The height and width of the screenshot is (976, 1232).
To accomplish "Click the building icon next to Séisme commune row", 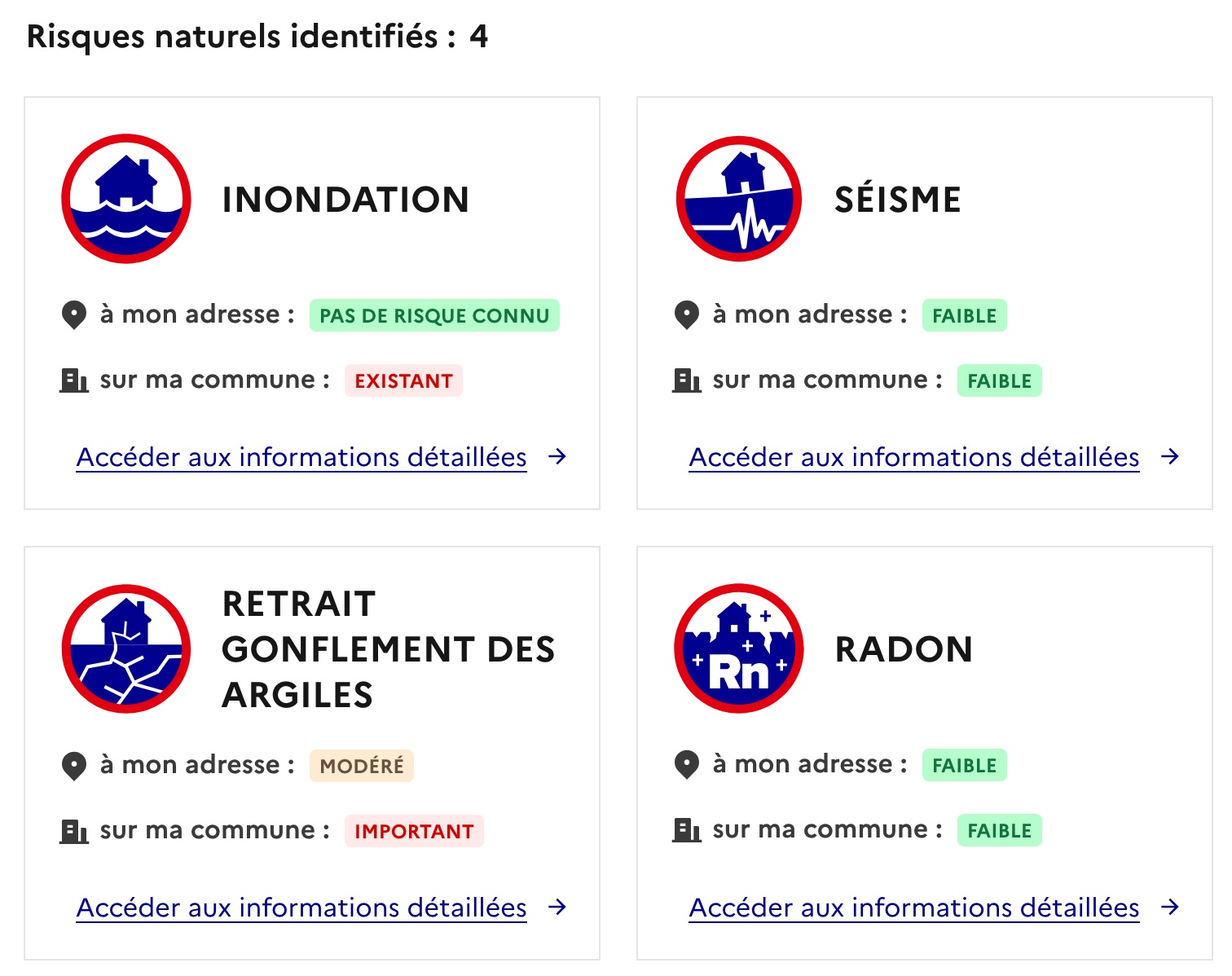I will (x=687, y=379).
